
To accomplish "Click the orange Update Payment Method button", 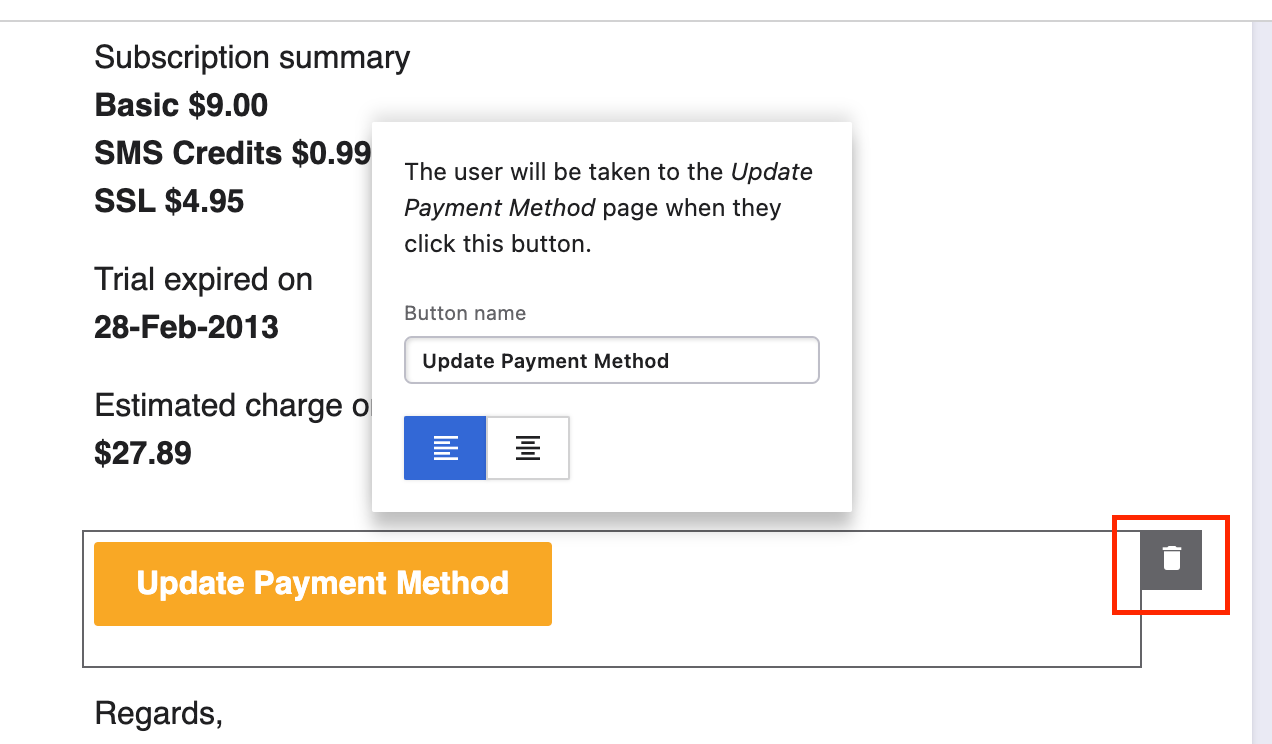I will coord(322,584).
